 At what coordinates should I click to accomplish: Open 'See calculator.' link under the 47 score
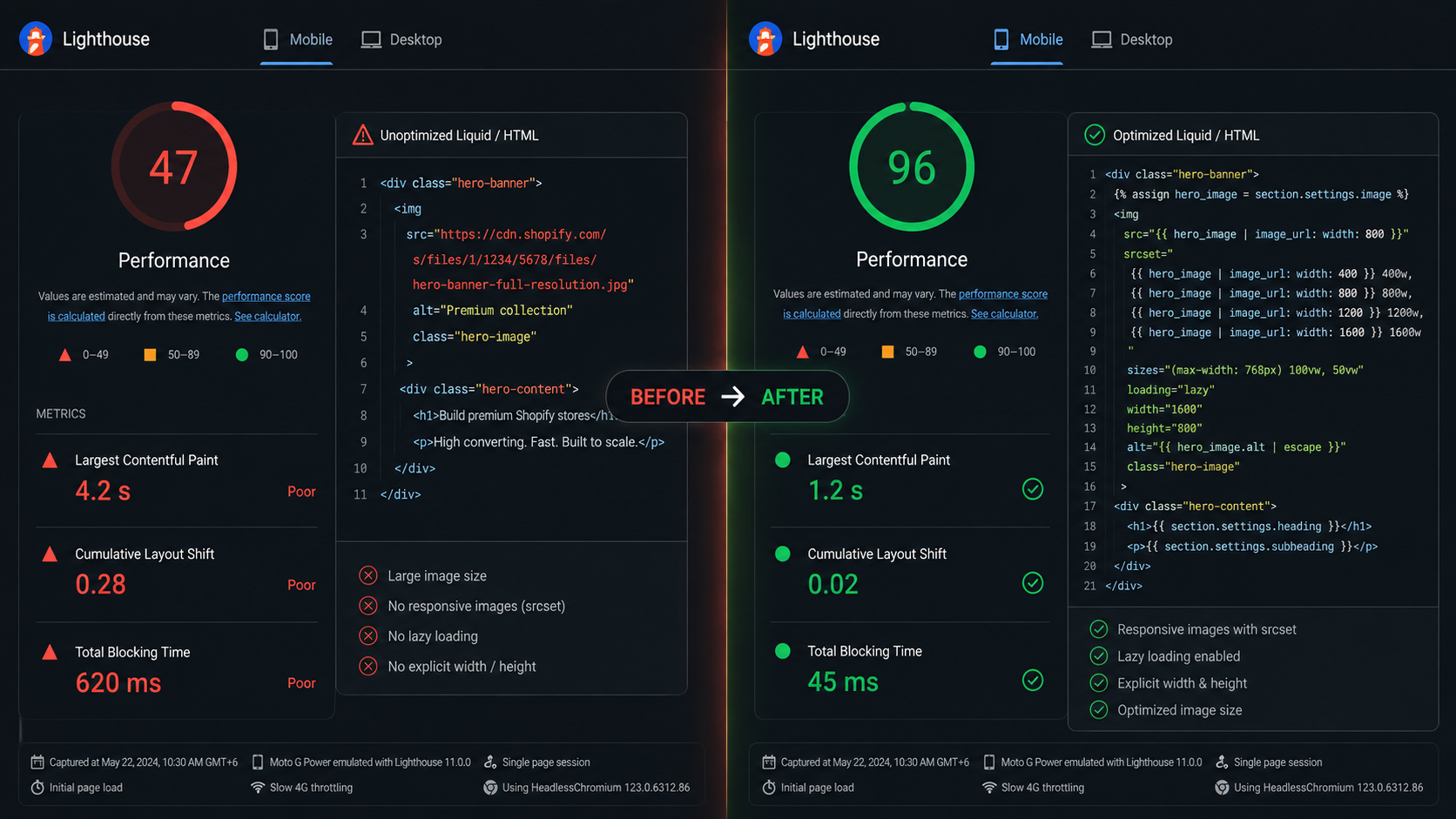click(x=267, y=317)
